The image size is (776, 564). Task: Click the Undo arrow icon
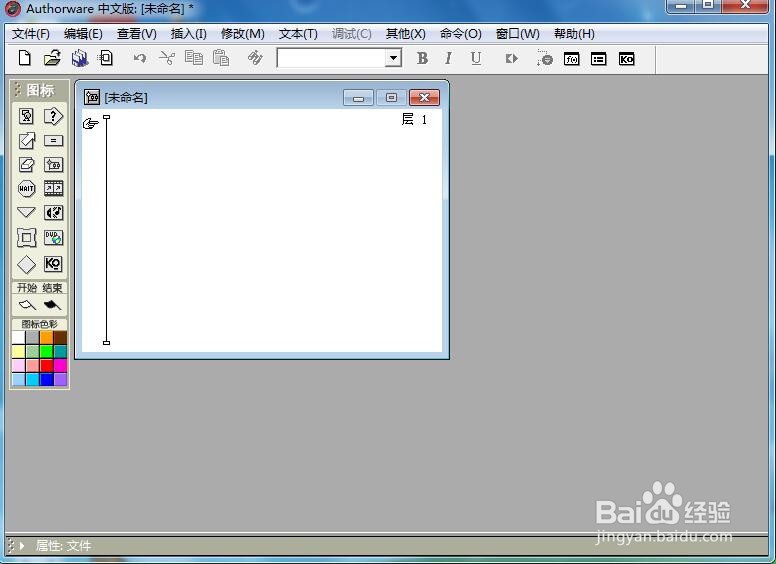click(x=140, y=58)
